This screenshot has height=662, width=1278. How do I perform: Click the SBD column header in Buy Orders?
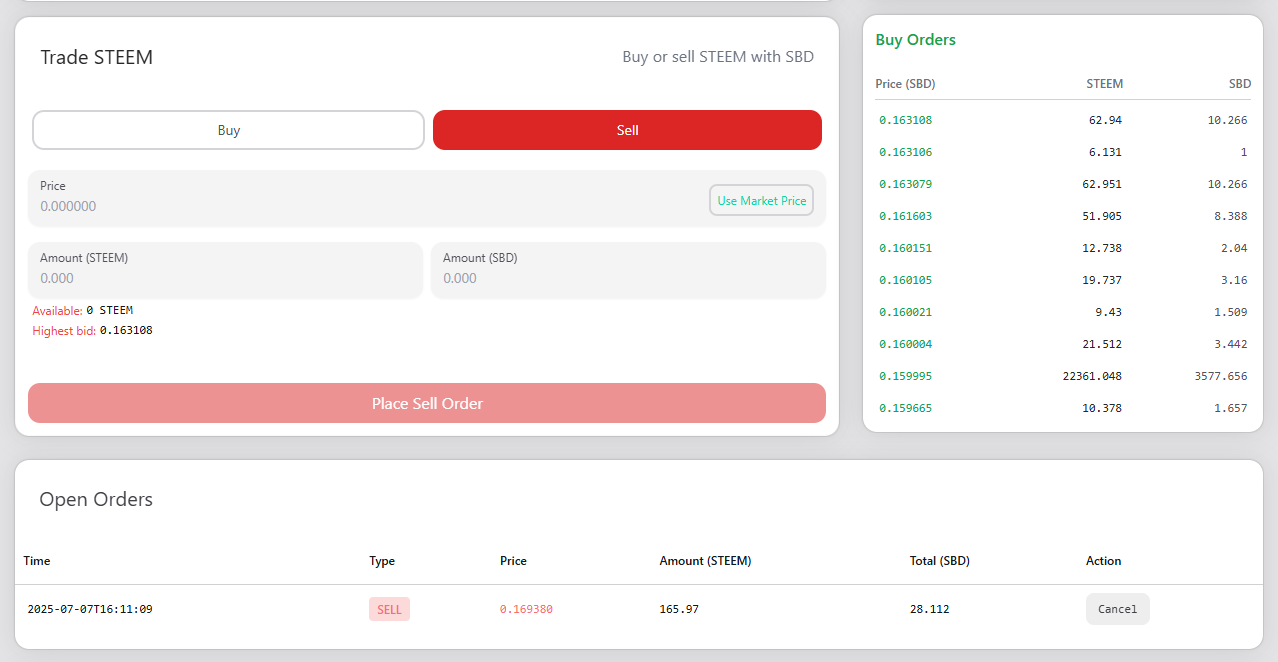[x=1240, y=84]
